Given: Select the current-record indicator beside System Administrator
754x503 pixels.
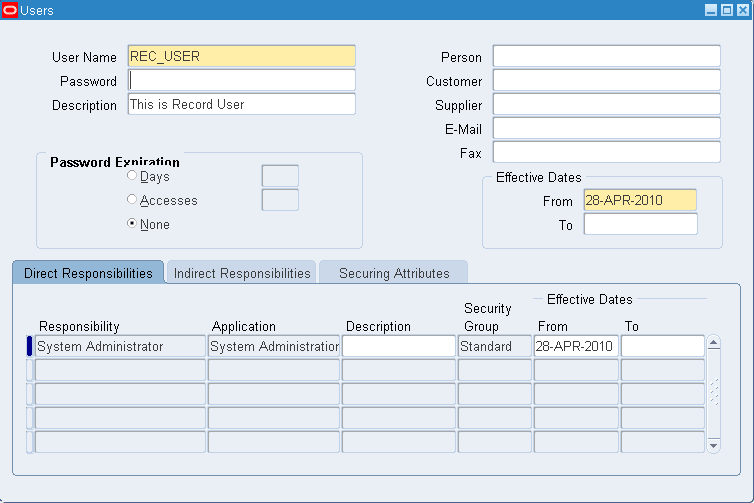Looking at the screenshot, I should tap(29, 346).
